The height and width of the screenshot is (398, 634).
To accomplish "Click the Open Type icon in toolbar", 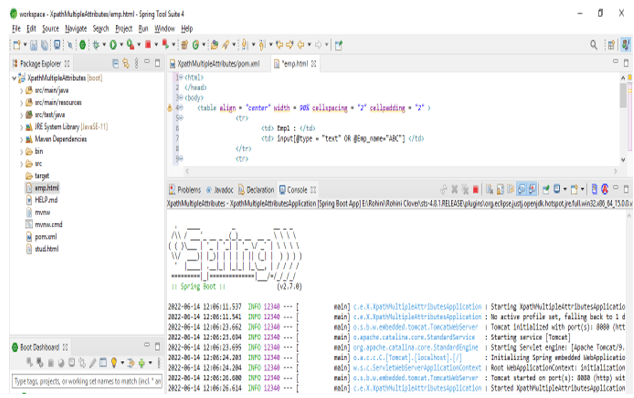I will point(215,45).
